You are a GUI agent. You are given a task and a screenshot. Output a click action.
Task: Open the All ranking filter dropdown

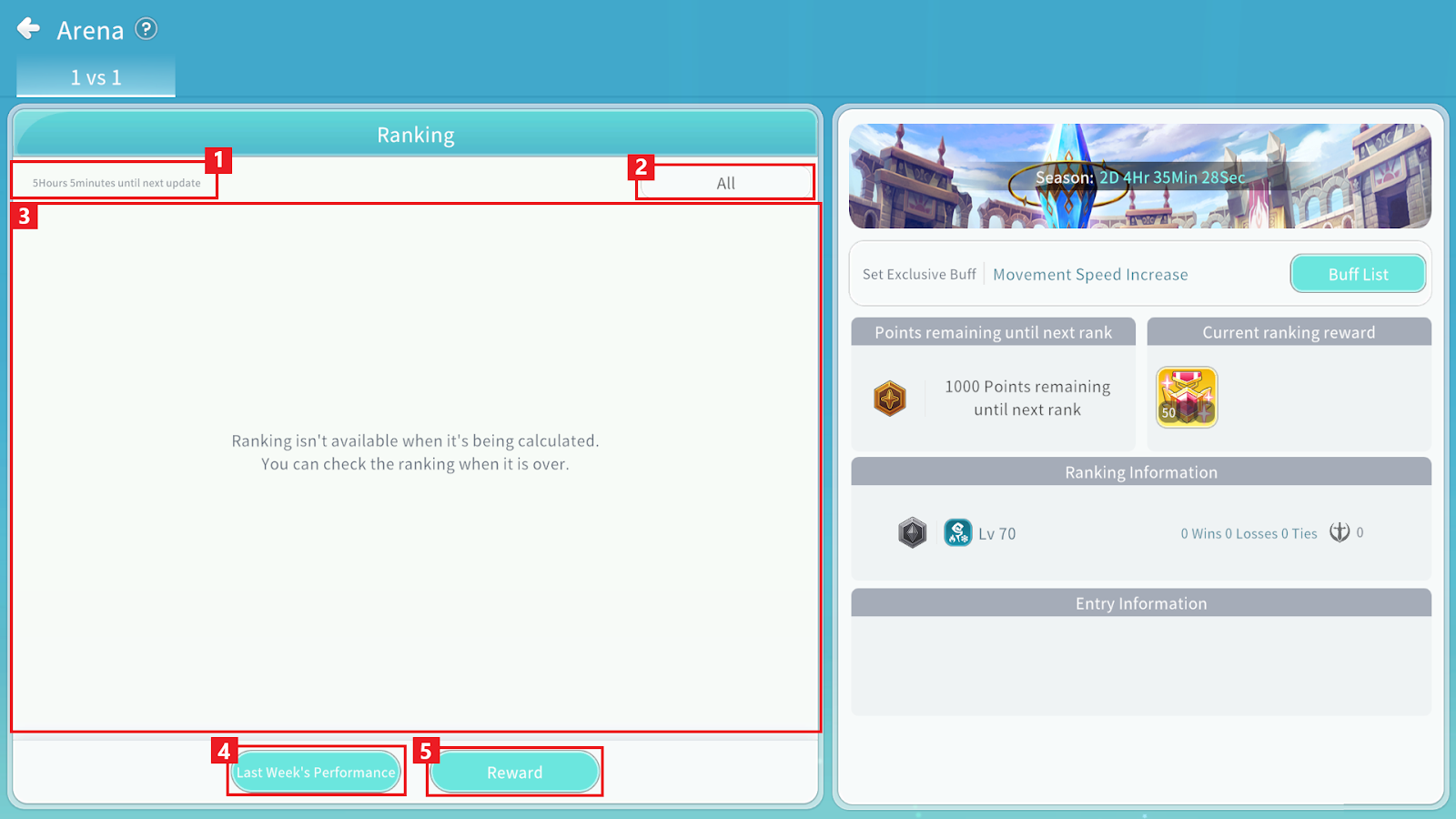(725, 183)
